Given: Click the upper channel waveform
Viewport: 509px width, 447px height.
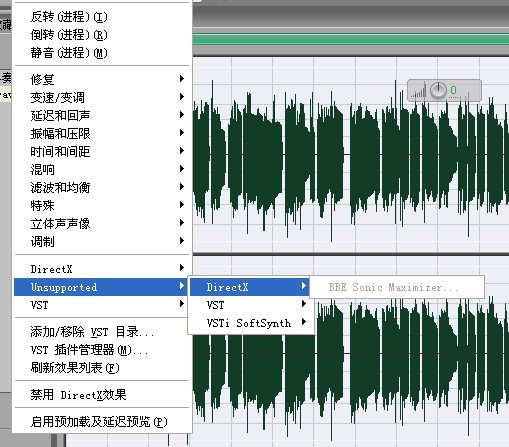Looking at the screenshot, I should [x=351, y=155].
